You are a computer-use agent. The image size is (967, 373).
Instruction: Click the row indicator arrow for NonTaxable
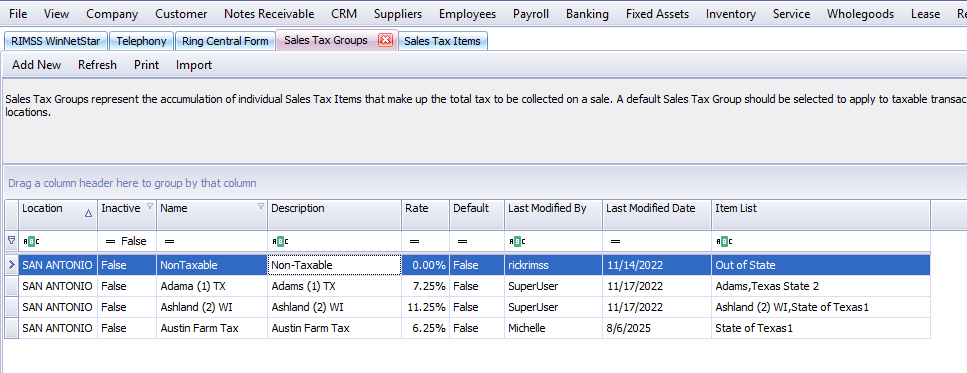click(x=10, y=265)
